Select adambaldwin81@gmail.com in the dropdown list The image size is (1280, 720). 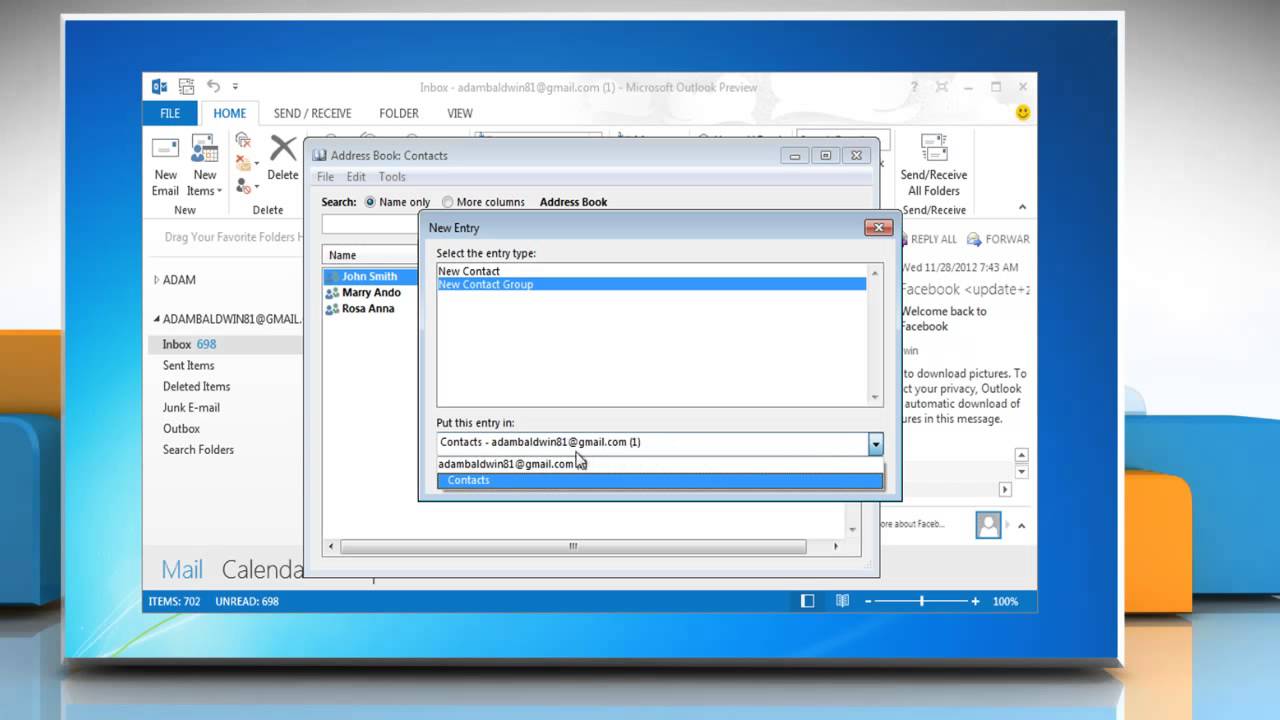tap(660, 464)
